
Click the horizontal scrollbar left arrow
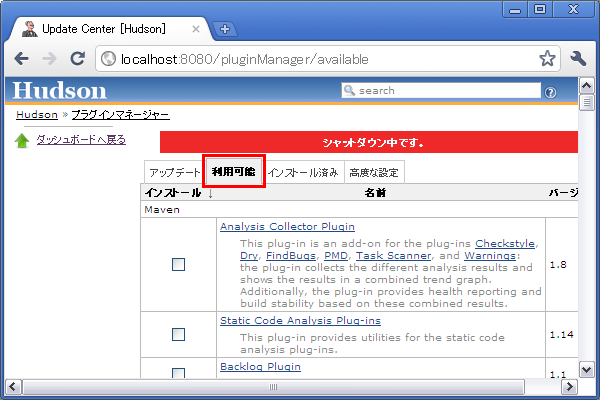pos(13,387)
